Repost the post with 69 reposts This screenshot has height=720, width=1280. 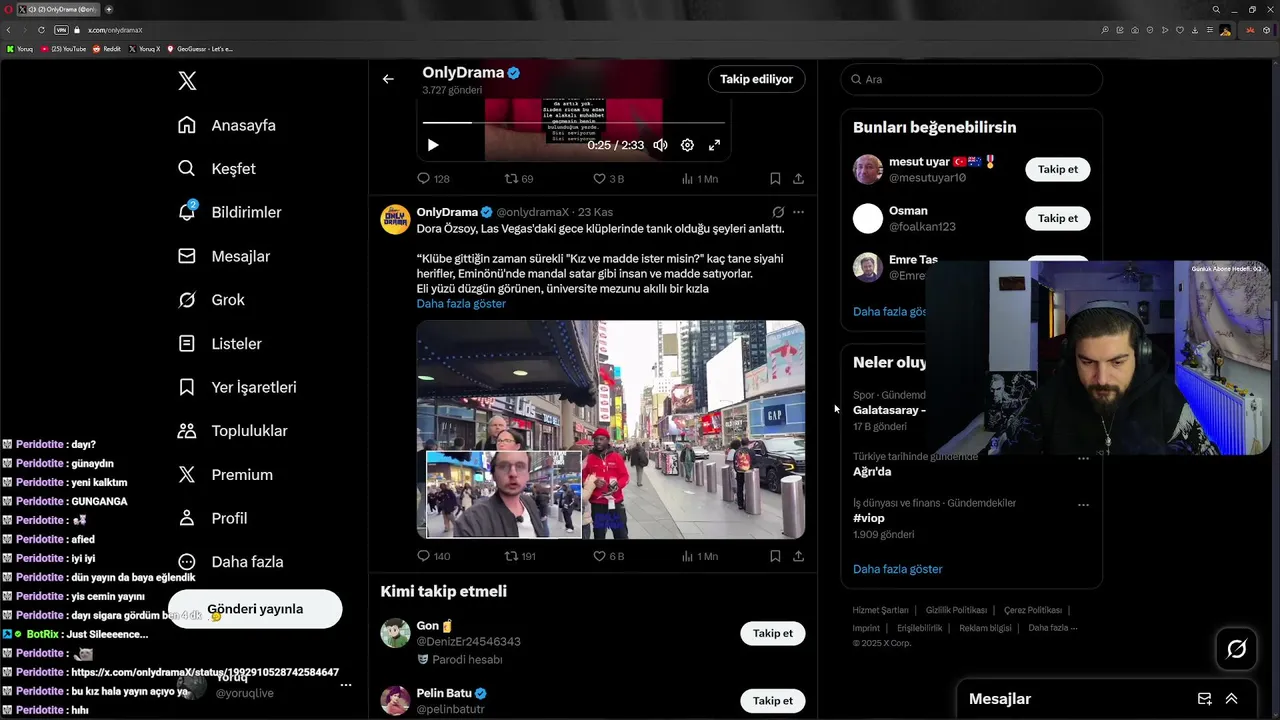click(519, 179)
